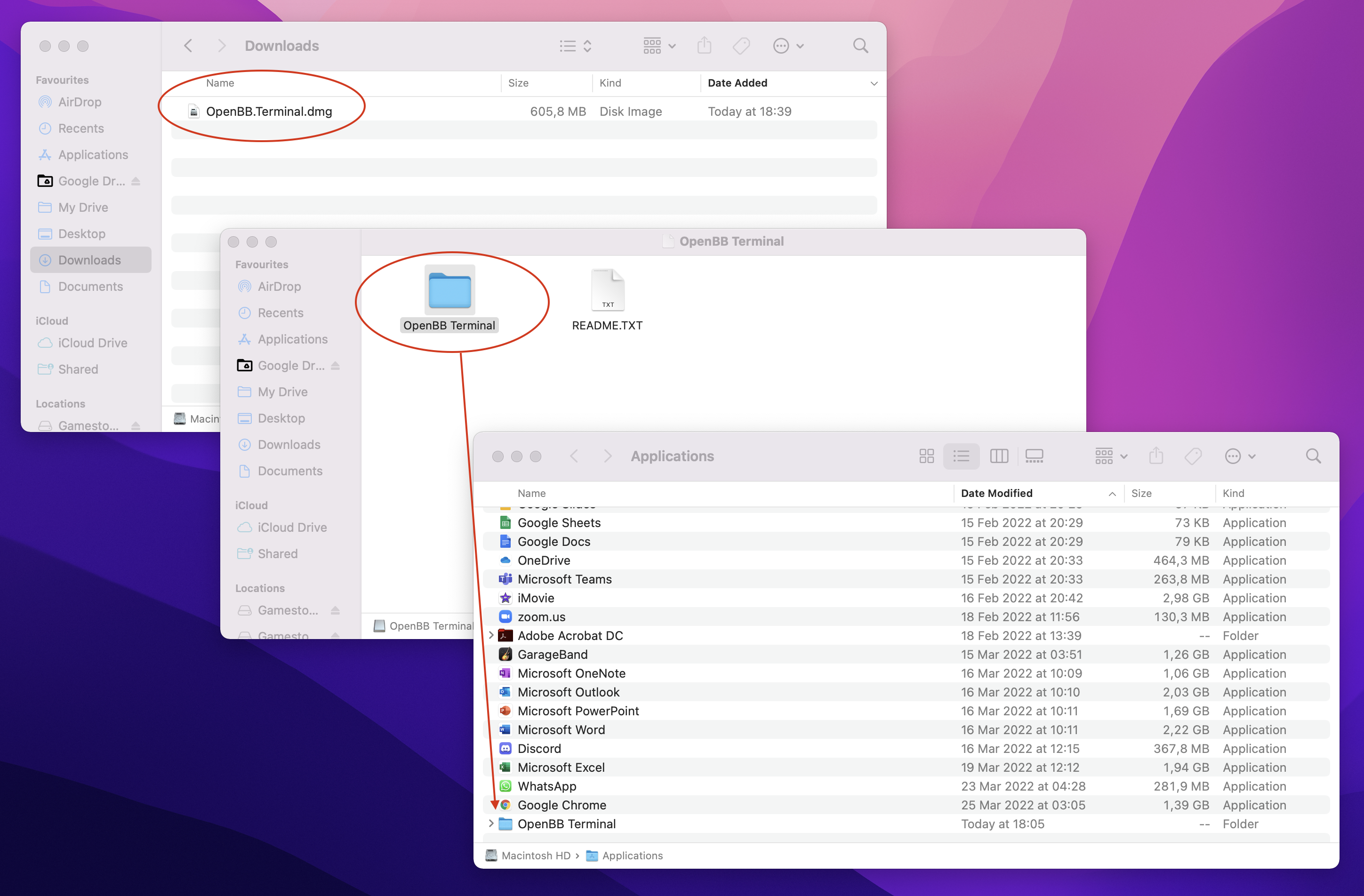Image resolution: width=1364 pixels, height=896 pixels.
Task: Expand the Adobe Acrobat DC folder
Action: (x=490, y=636)
